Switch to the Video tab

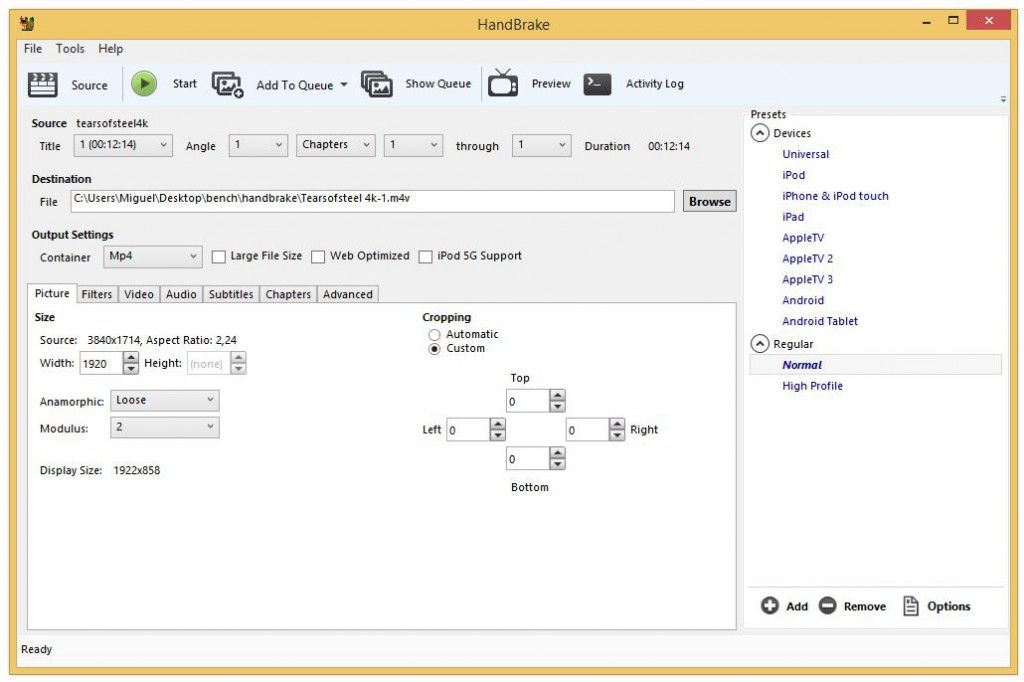[138, 295]
